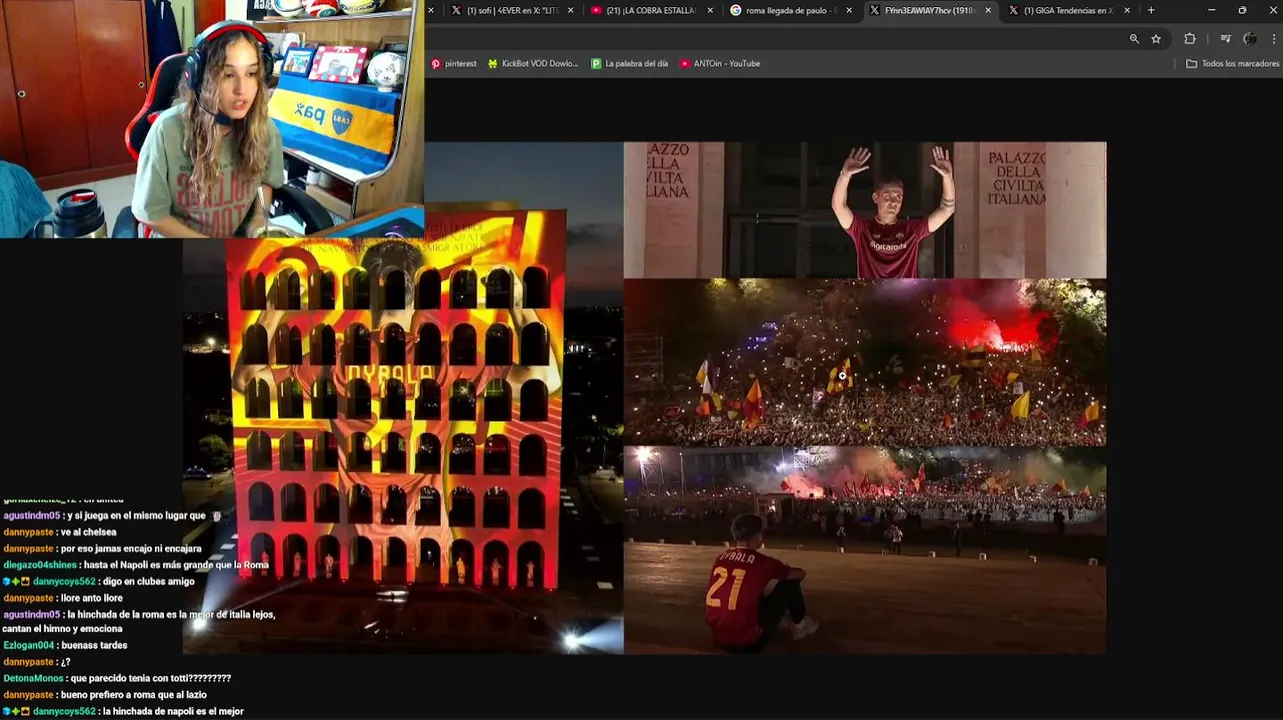Viewport: 1283px width, 720px height.
Task: Click the illuminated building DYBALA projection photo
Action: [403, 430]
